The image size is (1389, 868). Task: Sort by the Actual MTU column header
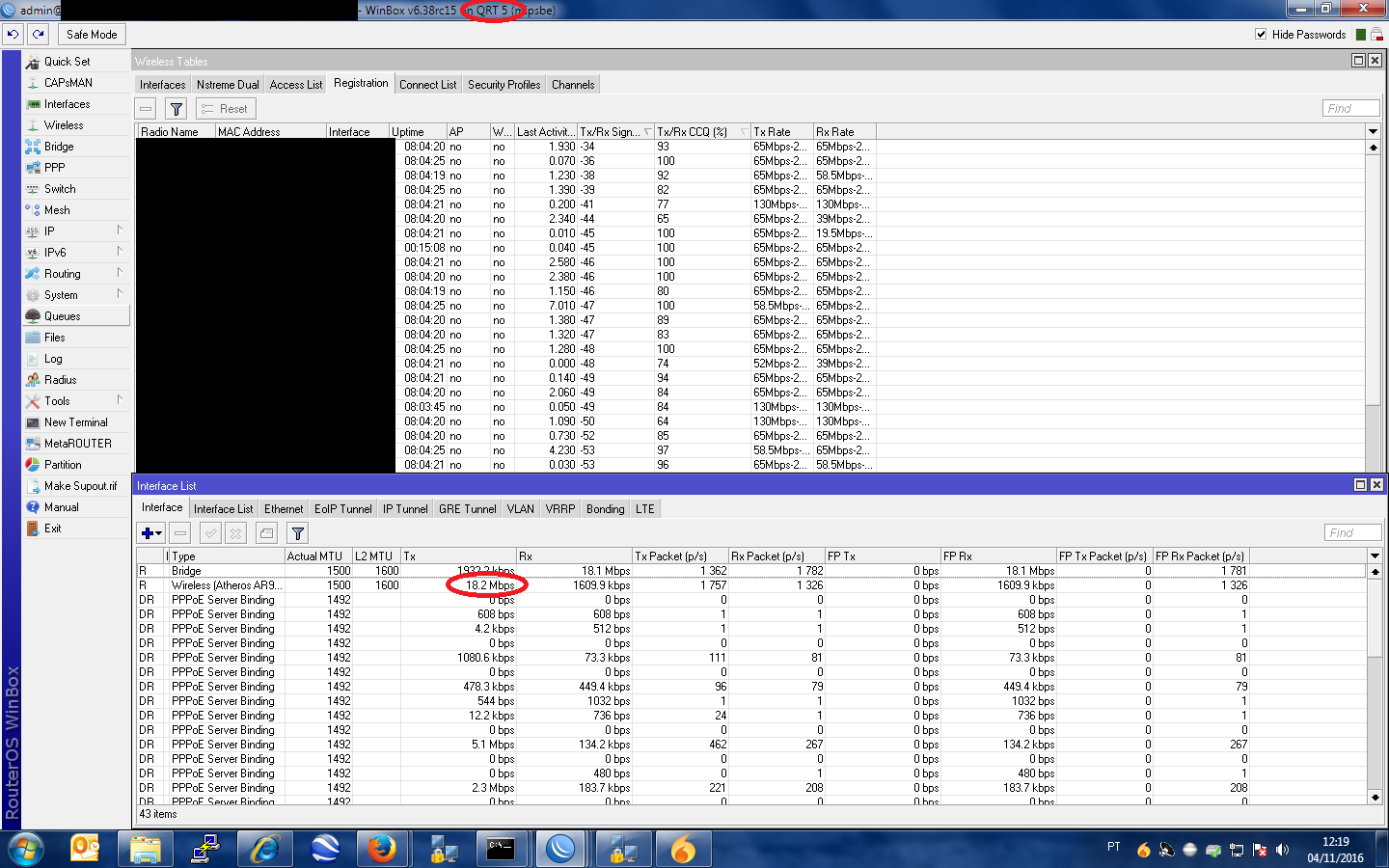[317, 556]
